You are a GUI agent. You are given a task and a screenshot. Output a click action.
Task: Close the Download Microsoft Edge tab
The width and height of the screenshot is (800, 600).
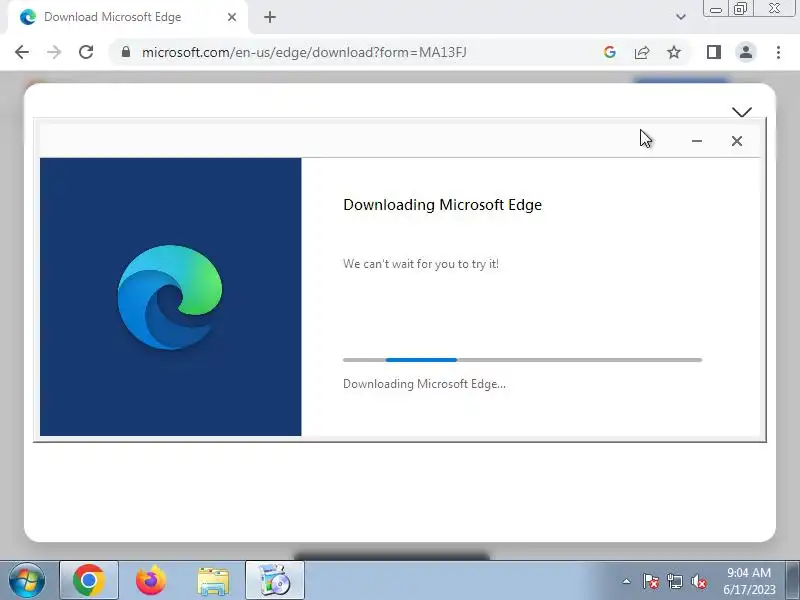click(232, 17)
